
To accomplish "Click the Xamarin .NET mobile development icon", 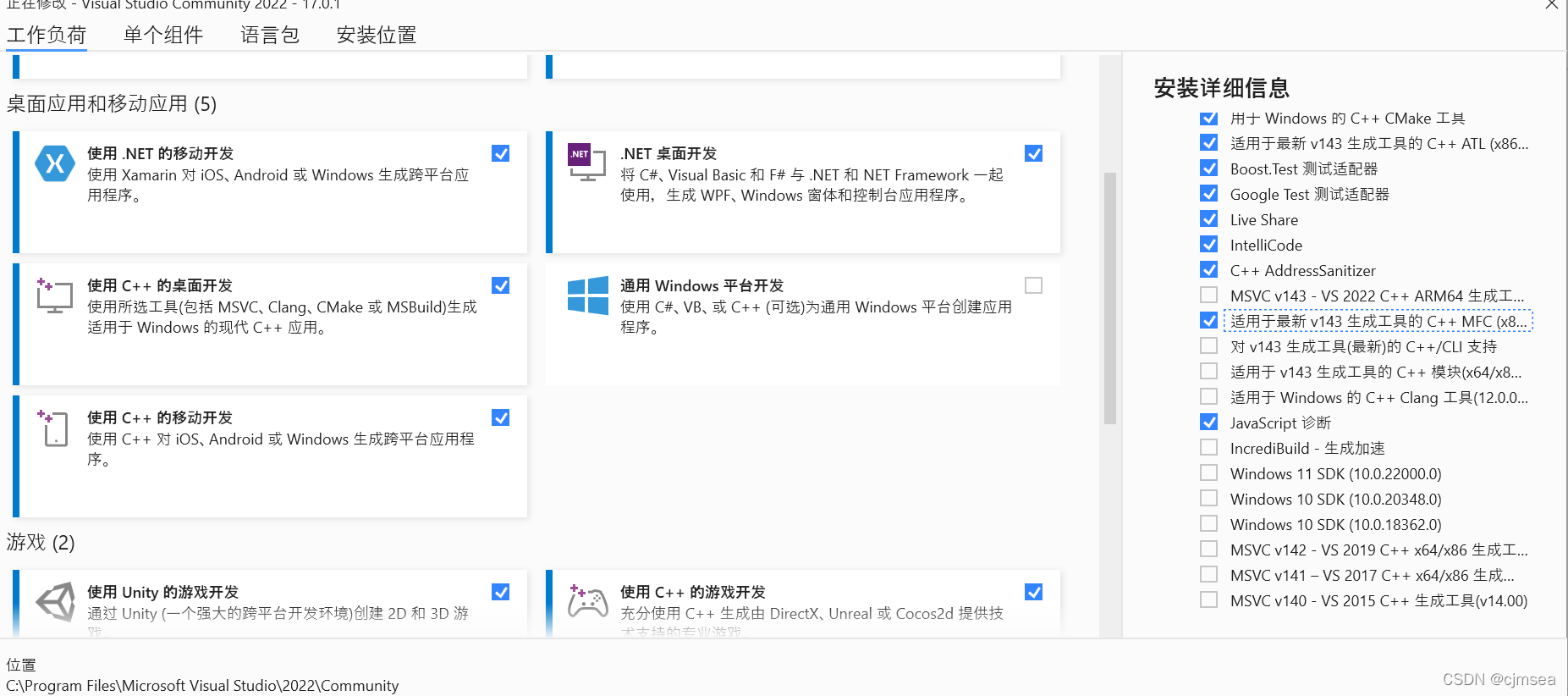I will pos(55,163).
